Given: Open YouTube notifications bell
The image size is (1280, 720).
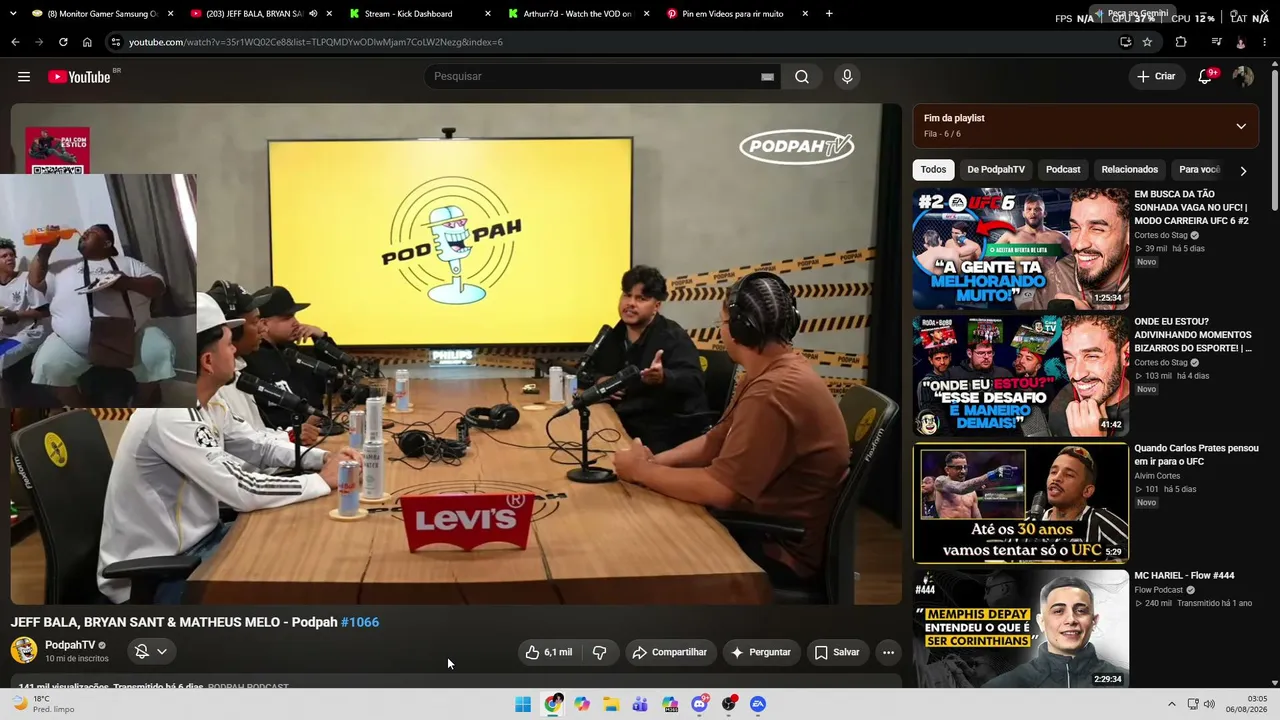Looking at the screenshot, I should tap(1205, 77).
